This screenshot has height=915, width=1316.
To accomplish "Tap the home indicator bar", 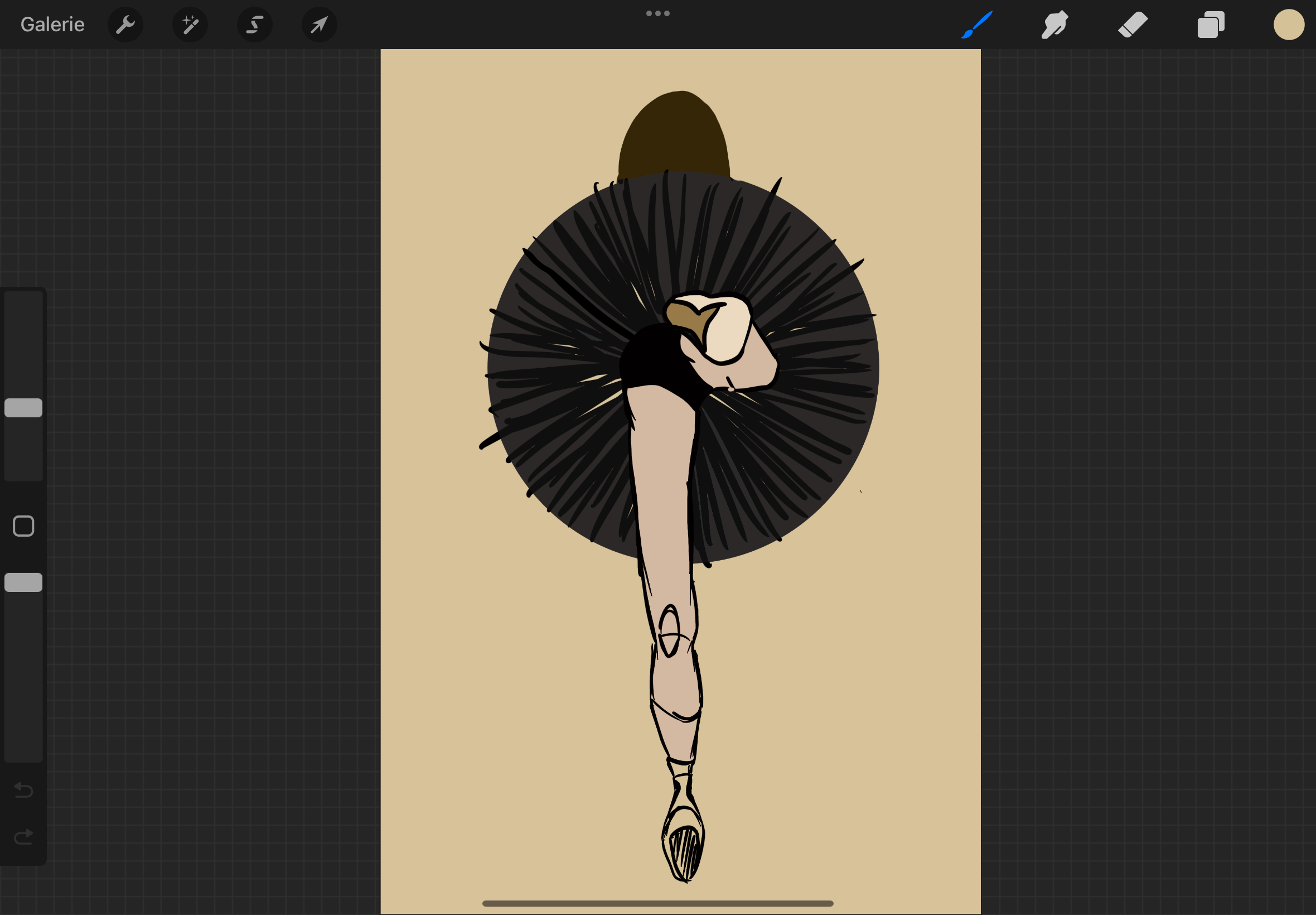I will pyautogui.click(x=657, y=903).
